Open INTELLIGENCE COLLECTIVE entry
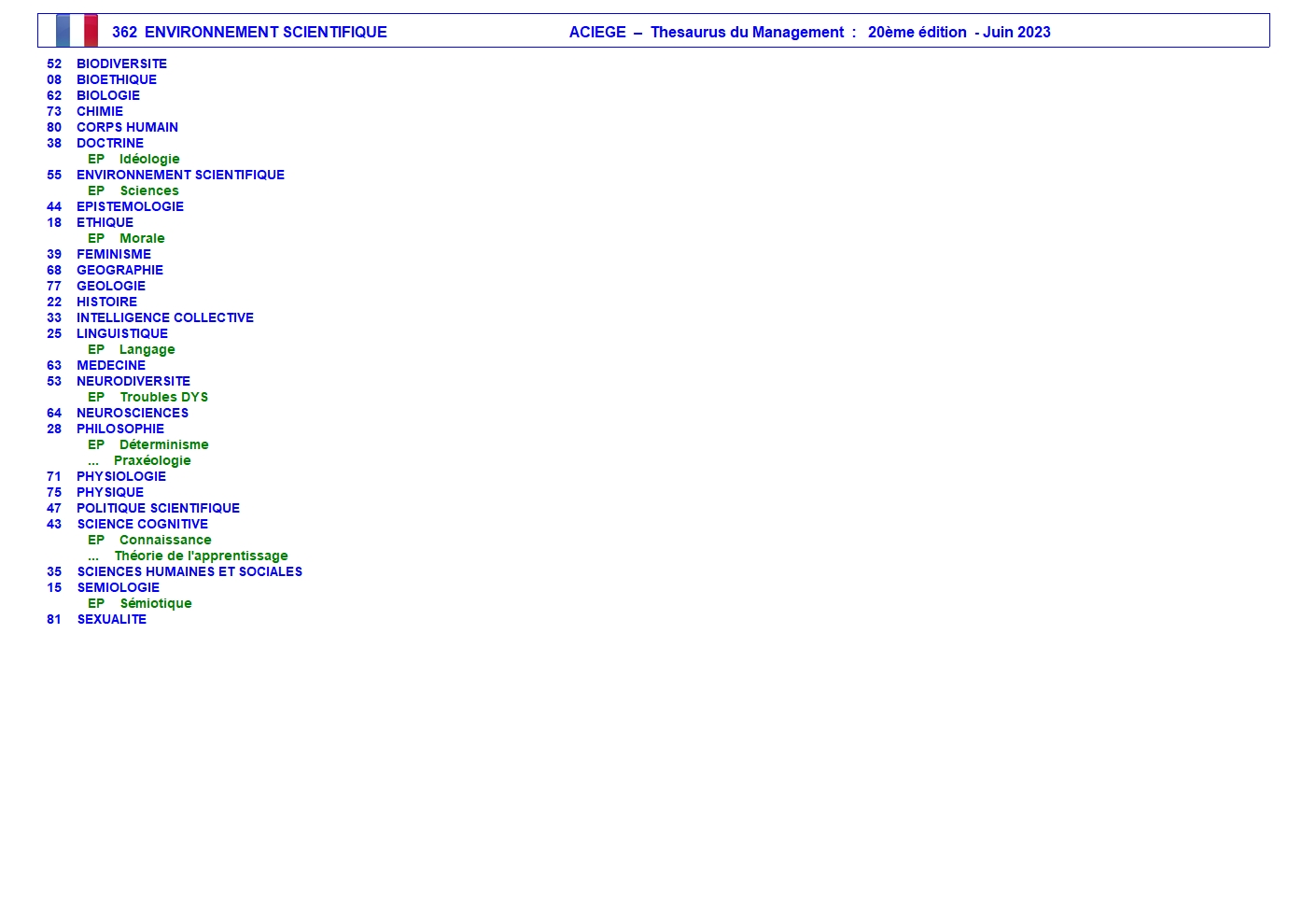 point(164,317)
